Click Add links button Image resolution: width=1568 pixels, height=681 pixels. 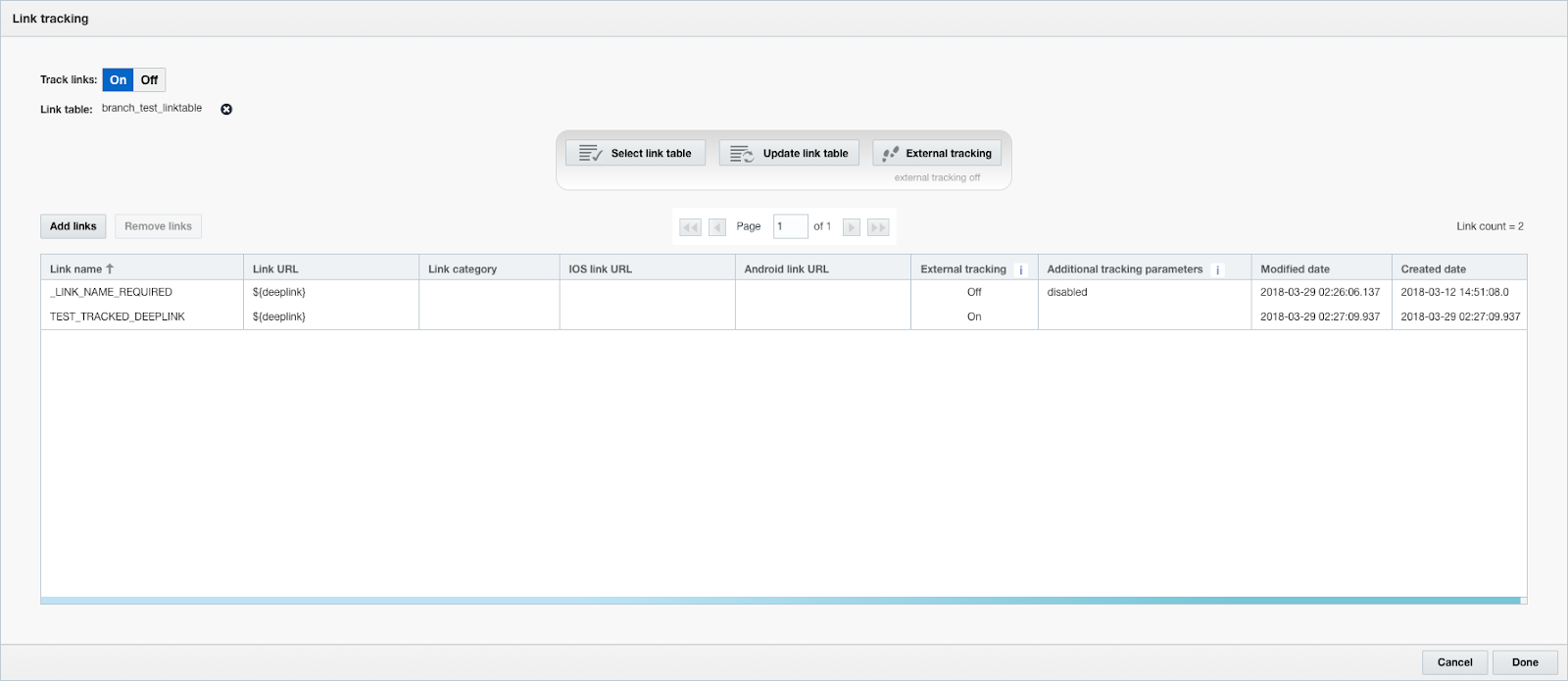click(x=73, y=226)
